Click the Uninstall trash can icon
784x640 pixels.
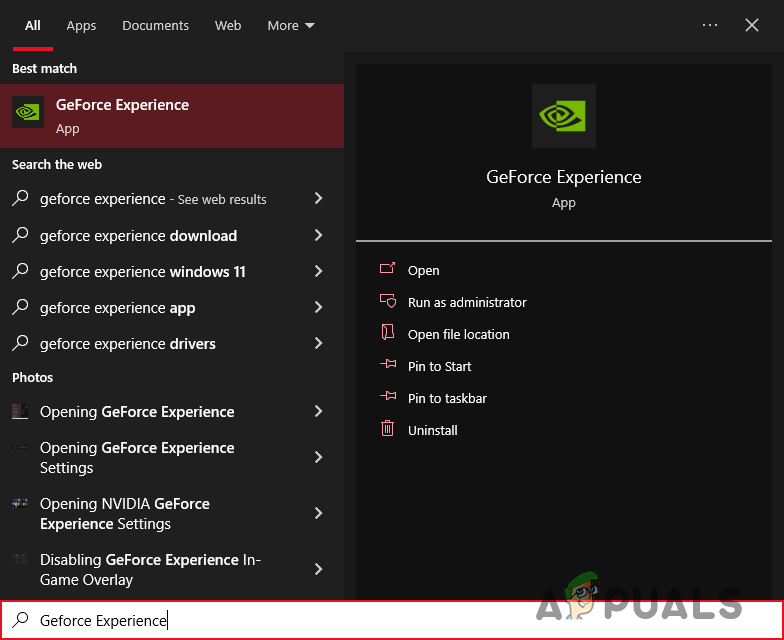click(x=388, y=428)
